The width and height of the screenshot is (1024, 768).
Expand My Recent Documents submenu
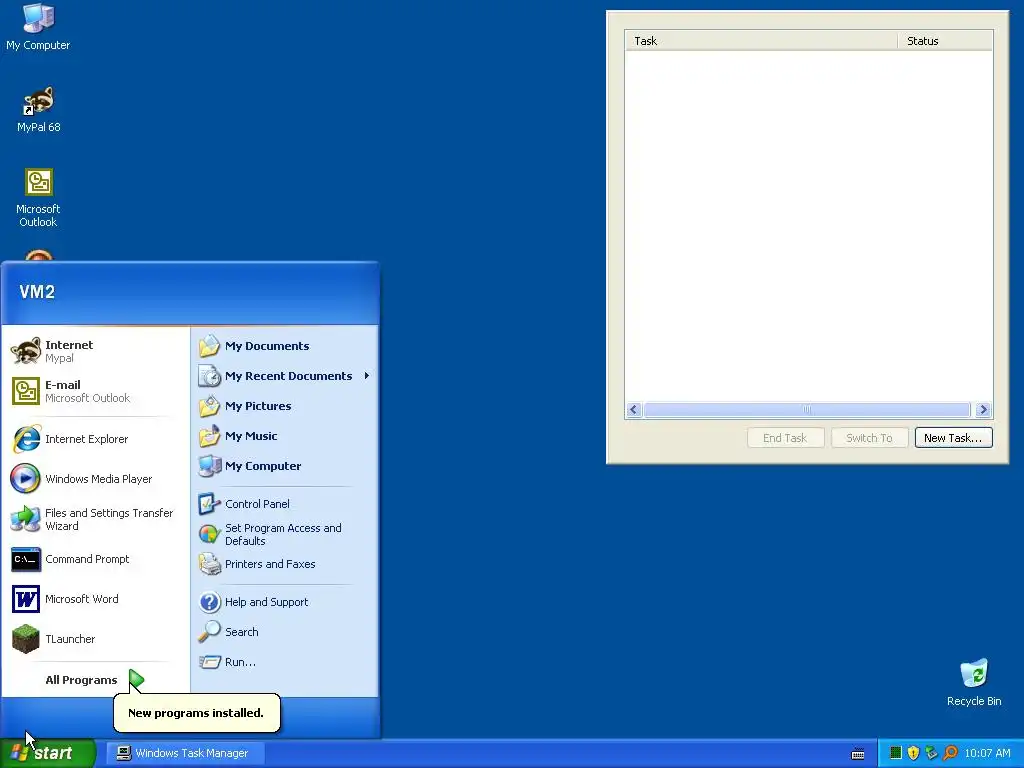click(x=284, y=376)
